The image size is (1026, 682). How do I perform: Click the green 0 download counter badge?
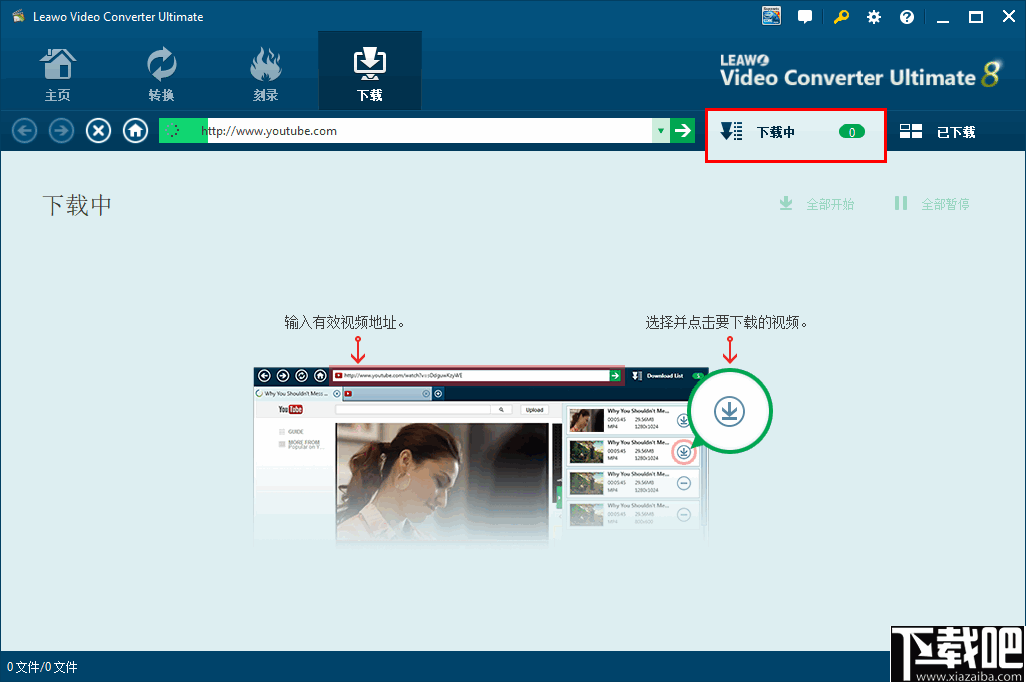pyautogui.click(x=851, y=132)
